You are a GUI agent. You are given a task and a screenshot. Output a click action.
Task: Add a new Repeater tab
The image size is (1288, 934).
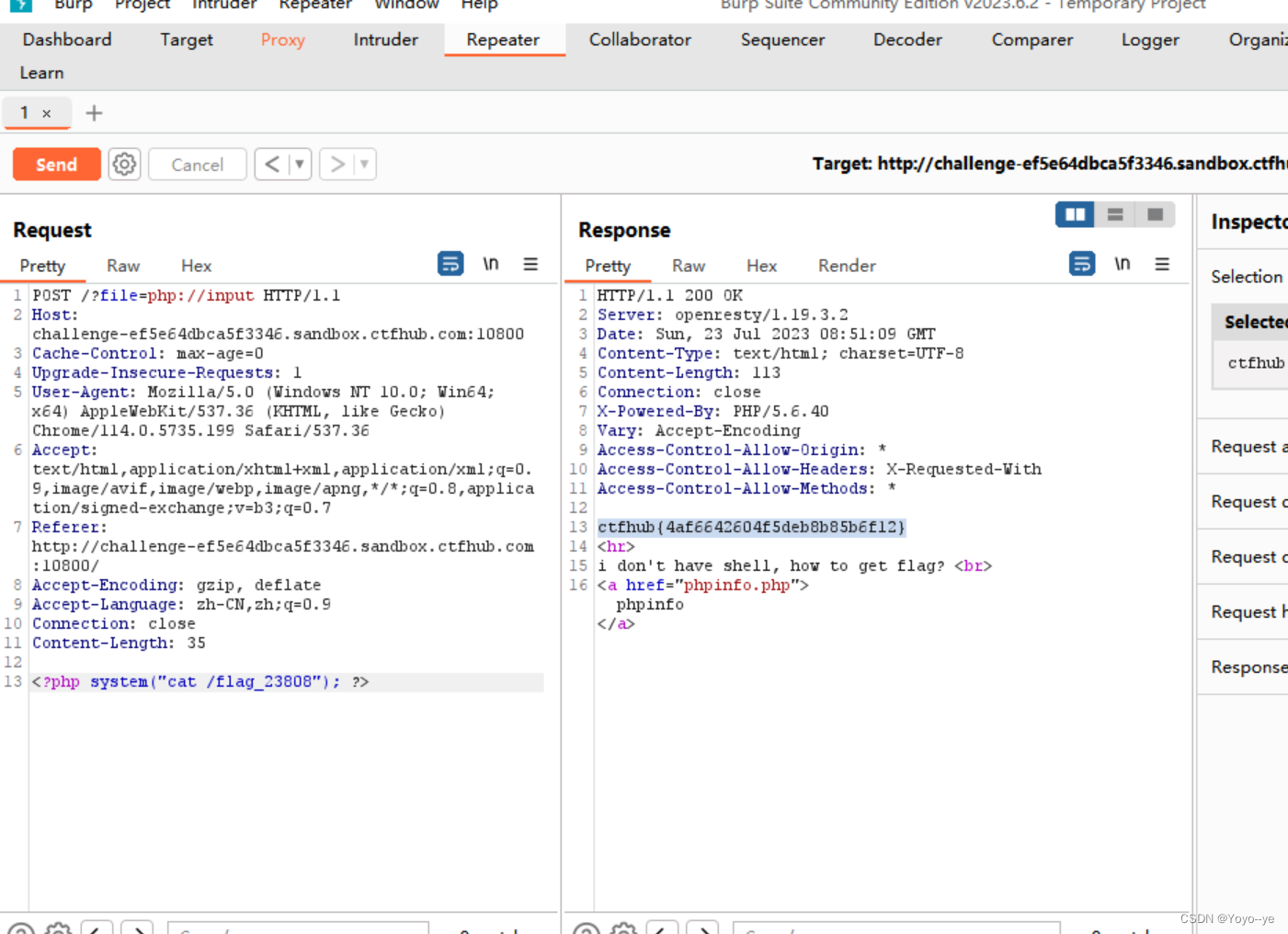[x=94, y=113]
